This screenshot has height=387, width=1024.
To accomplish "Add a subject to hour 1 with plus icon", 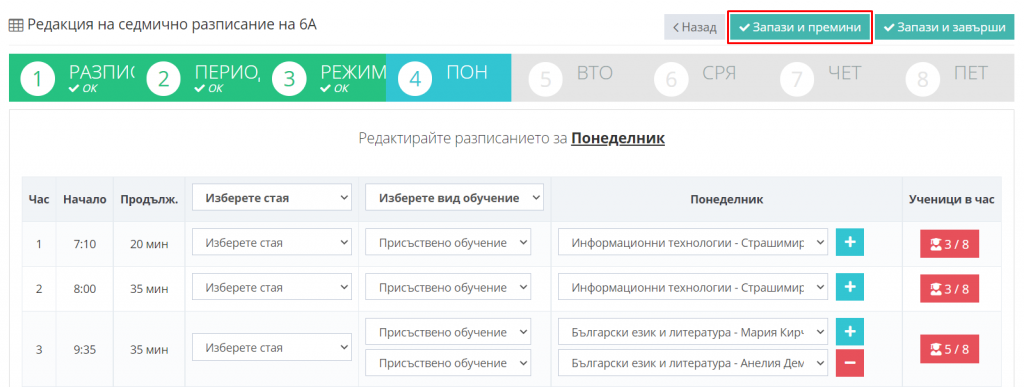I will click(850, 242).
